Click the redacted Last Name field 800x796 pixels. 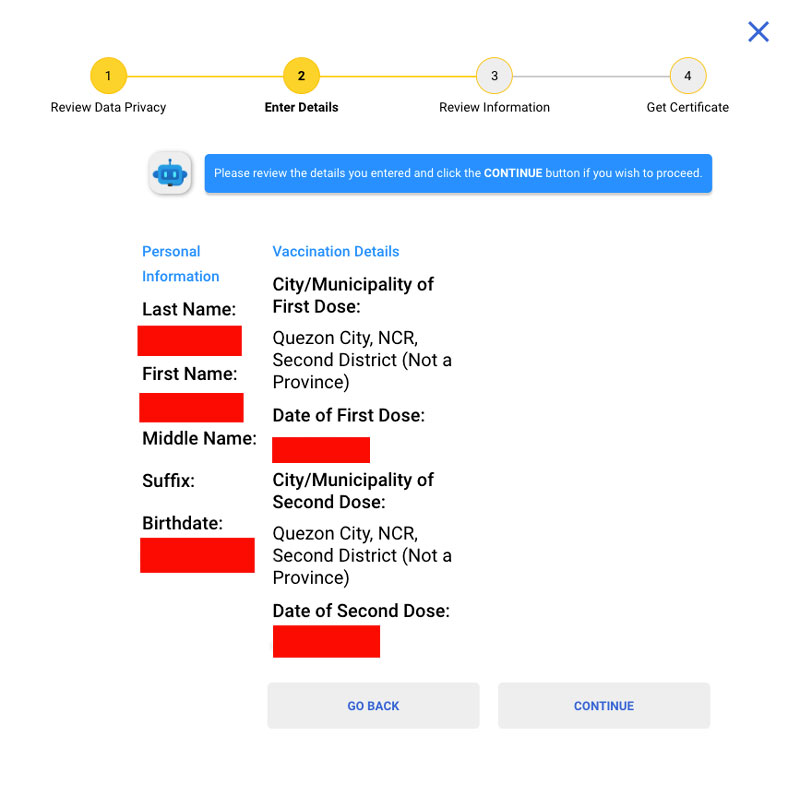pyautogui.click(x=190, y=340)
